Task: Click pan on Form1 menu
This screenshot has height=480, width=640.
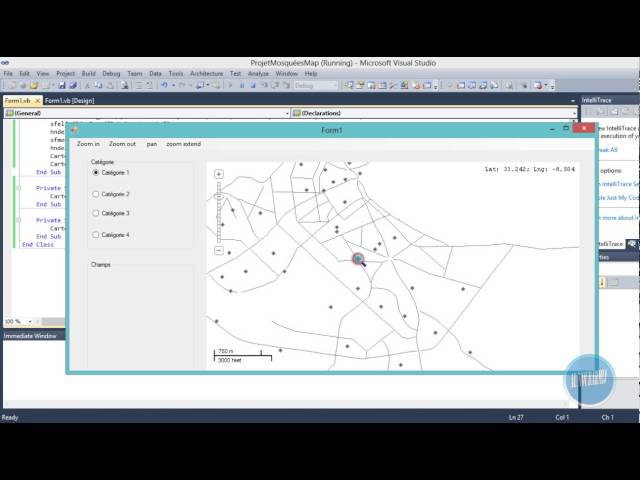Action: (x=152, y=144)
